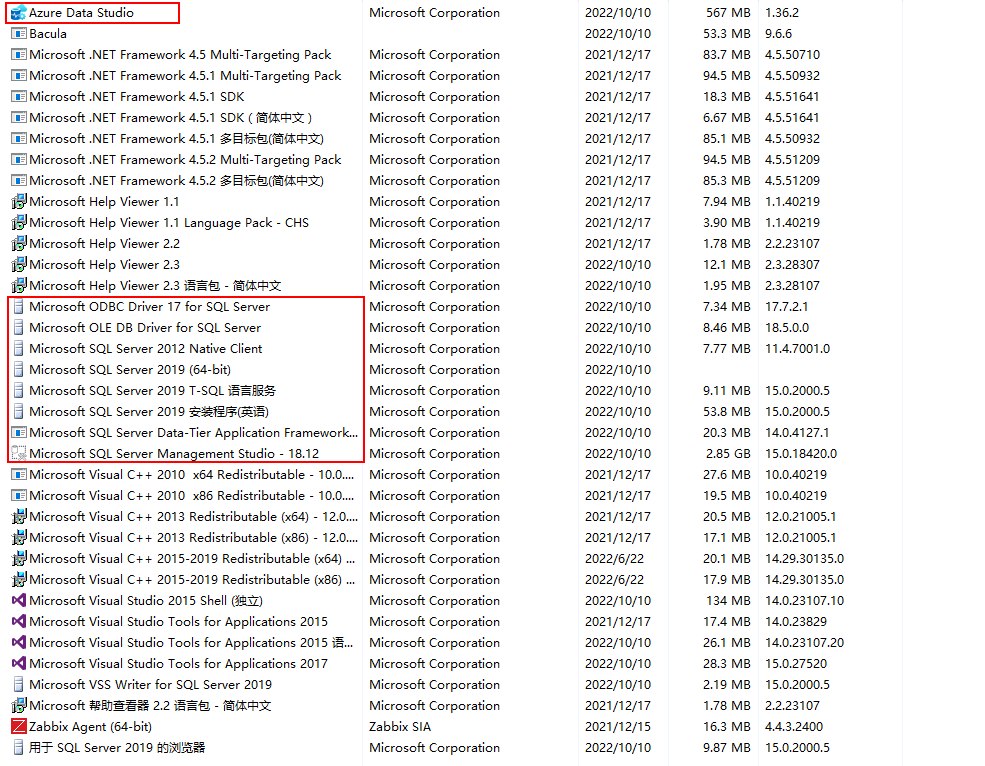Click the icon for Microsoft Help Viewer 1.1

(x=19, y=202)
